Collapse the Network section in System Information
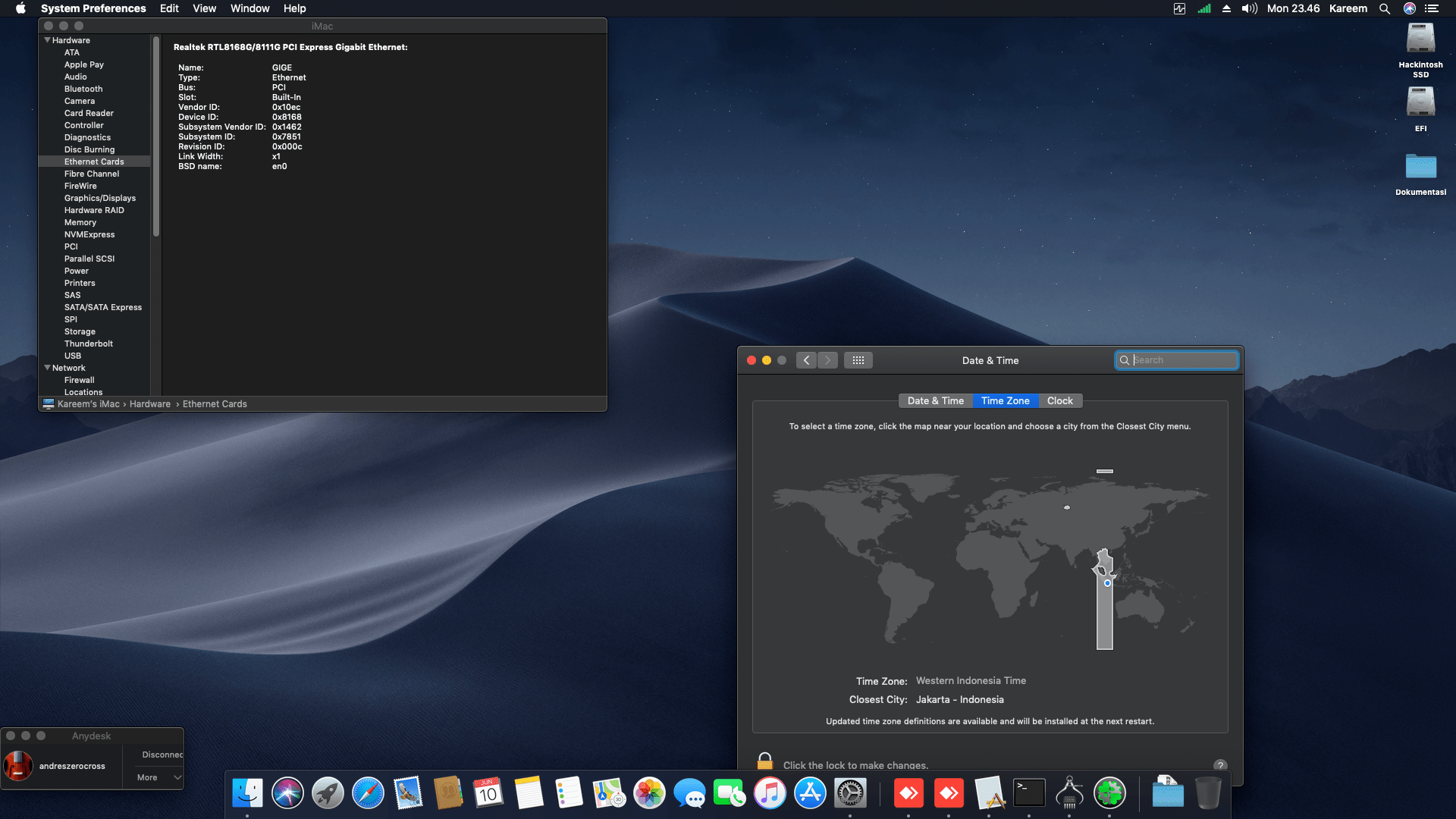Screen dimensions: 1456x819 click(47, 368)
